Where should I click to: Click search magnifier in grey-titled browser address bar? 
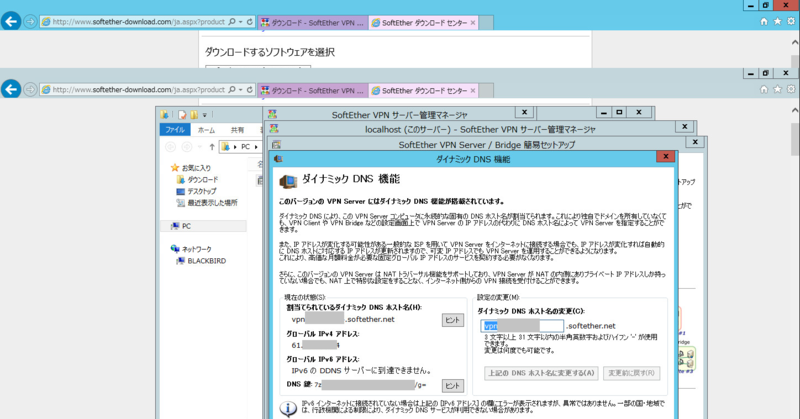pyautogui.click(x=232, y=90)
